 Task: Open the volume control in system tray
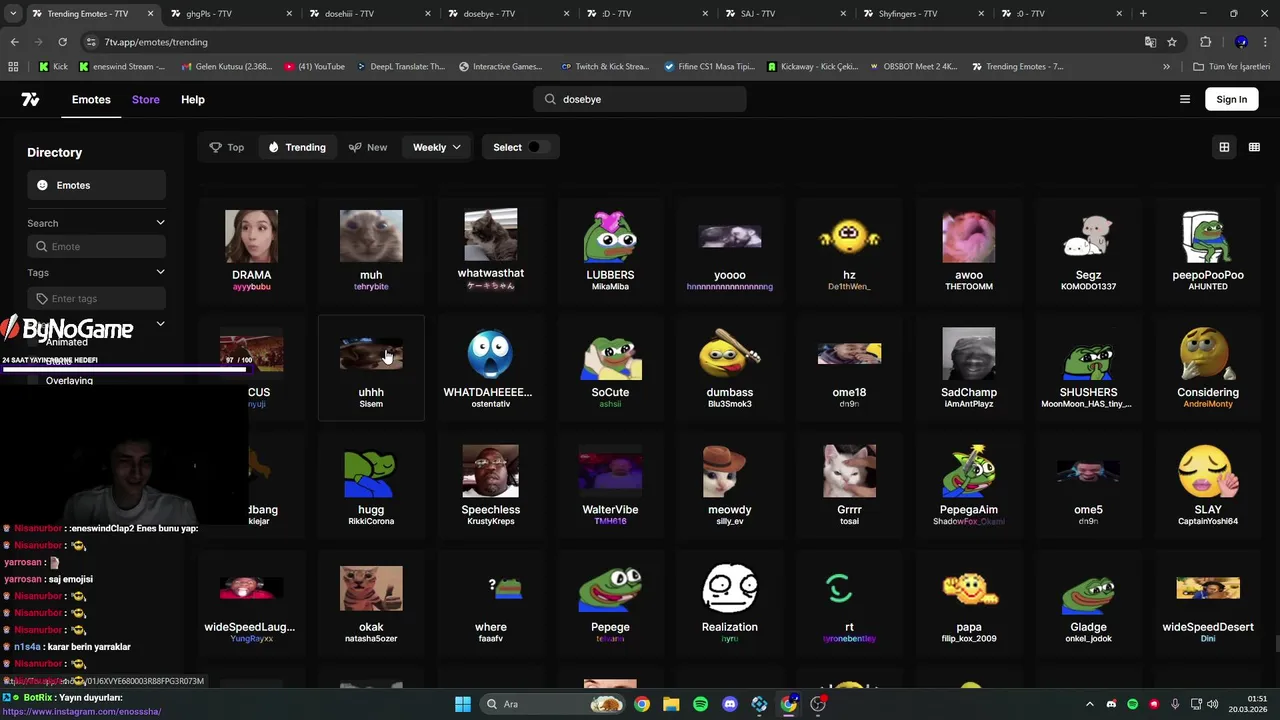(1213, 704)
